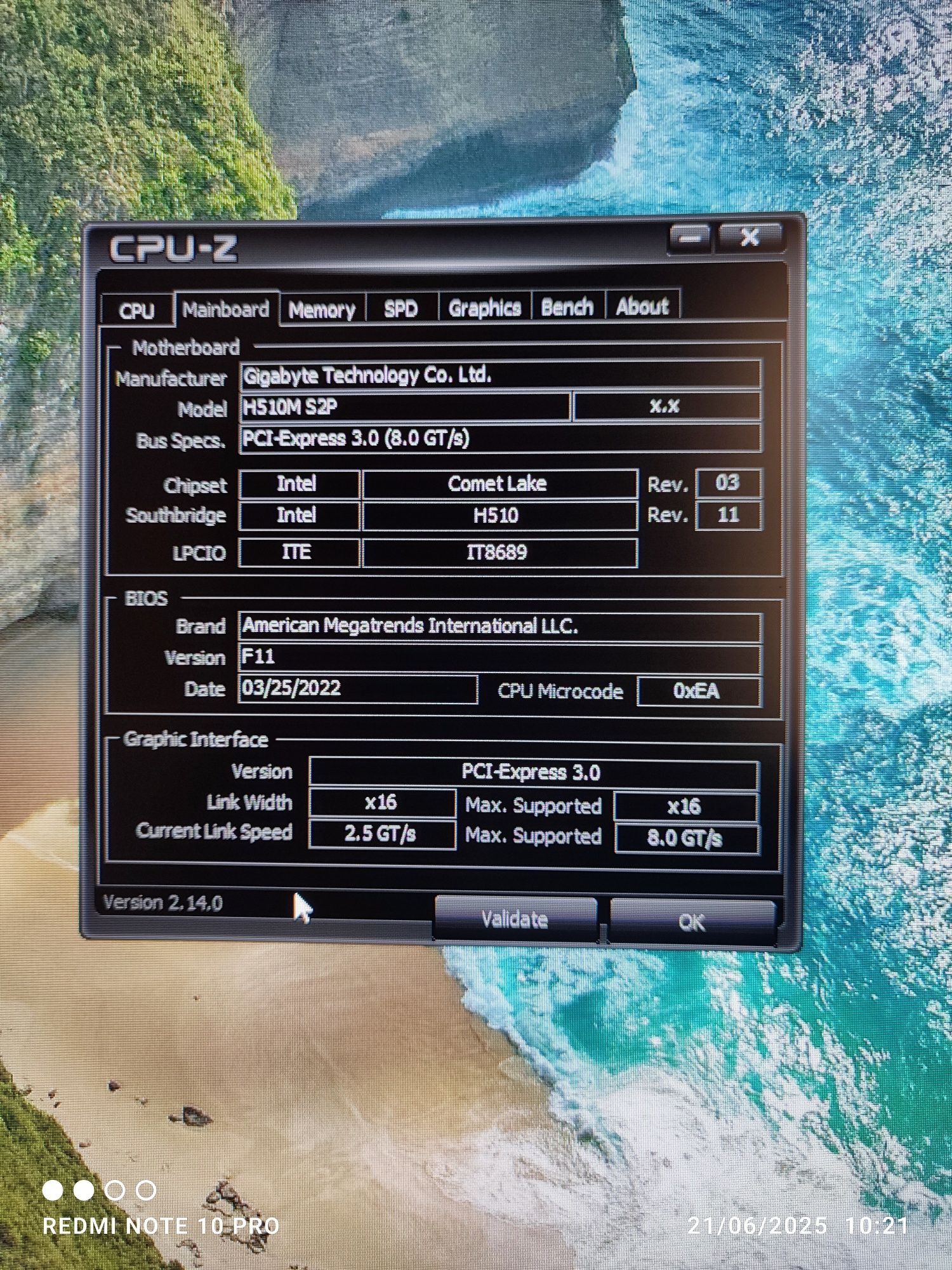Select the Mainboard tab
952x1270 pixels.
click(226, 309)
